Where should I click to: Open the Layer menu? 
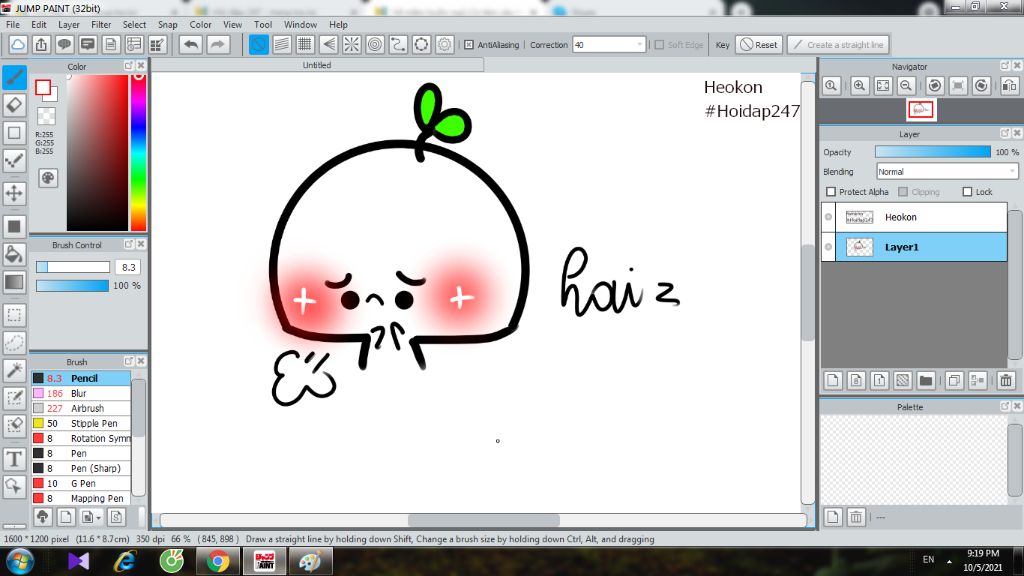coord(69,24)
